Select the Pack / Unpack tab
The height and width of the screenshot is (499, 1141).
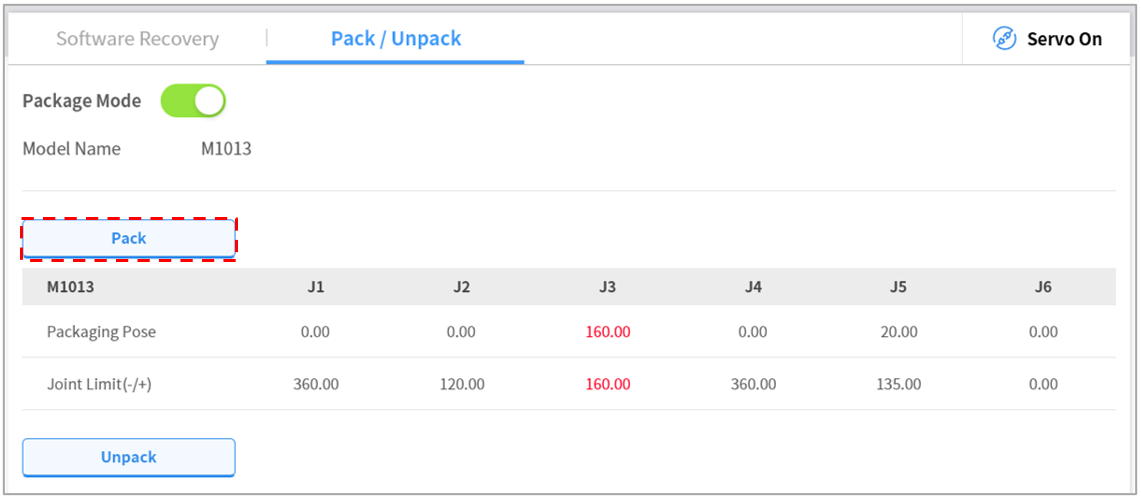click(396, 39)
